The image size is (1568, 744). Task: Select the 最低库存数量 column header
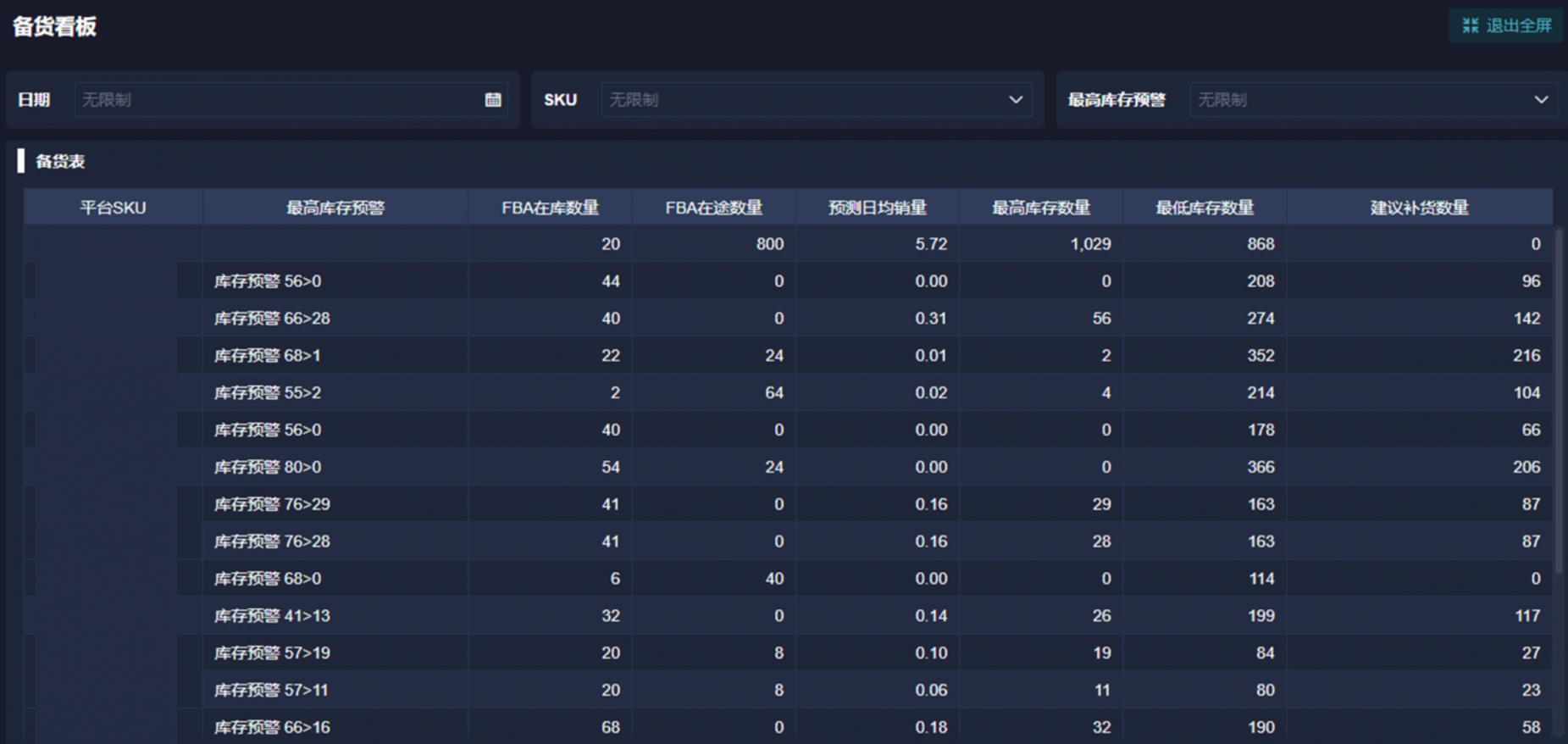coord(1205,208)
